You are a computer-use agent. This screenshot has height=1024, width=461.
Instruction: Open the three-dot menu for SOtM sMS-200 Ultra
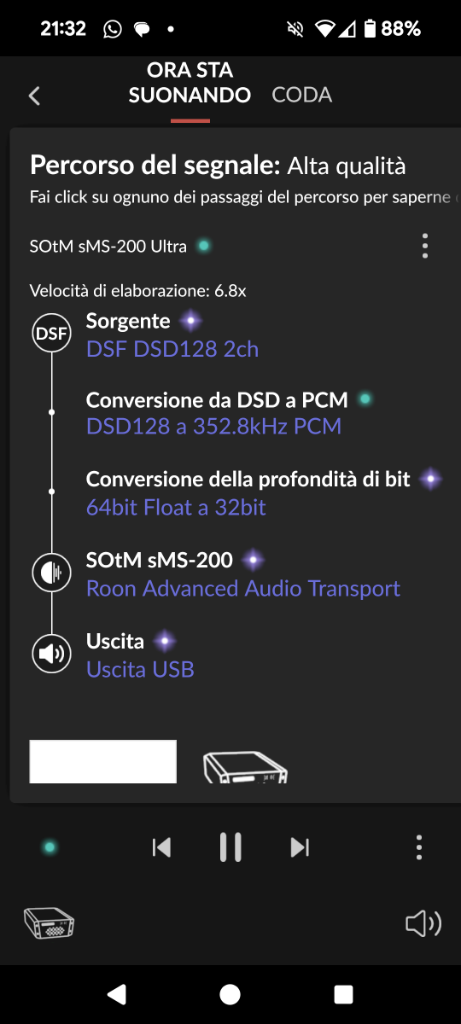pyautogui.click(x=425, y=246)
